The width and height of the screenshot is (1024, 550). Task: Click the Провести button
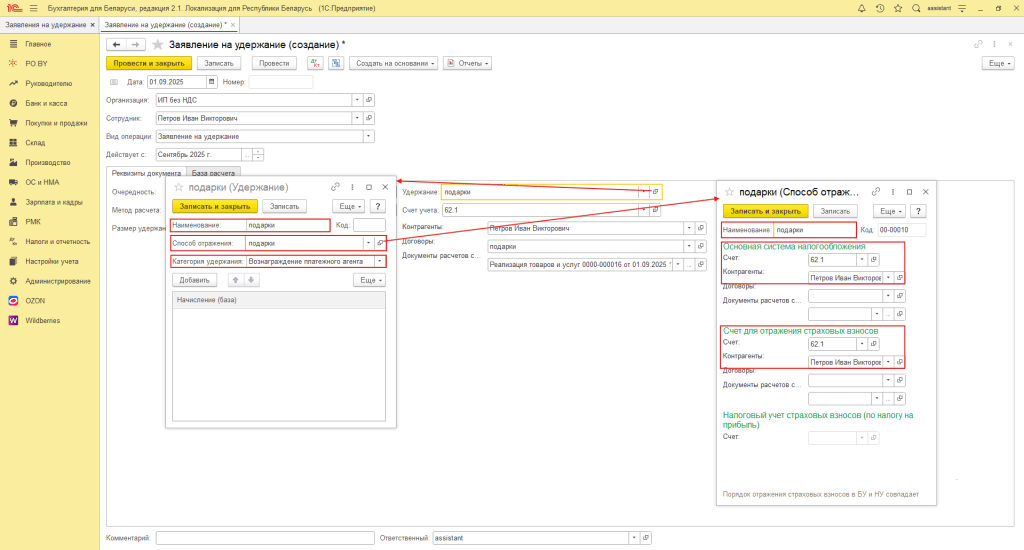point(274,63)
